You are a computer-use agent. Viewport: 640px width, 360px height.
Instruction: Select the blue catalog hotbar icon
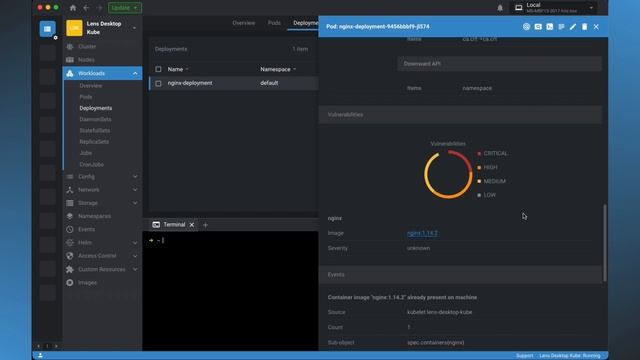(x=47, y=29)
